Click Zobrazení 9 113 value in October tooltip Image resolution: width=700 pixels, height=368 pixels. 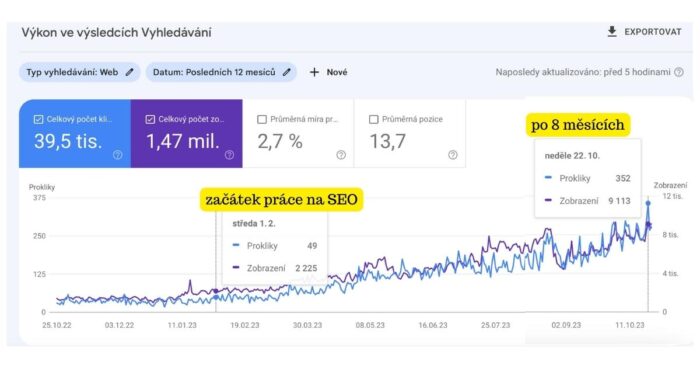coord(619,201)
